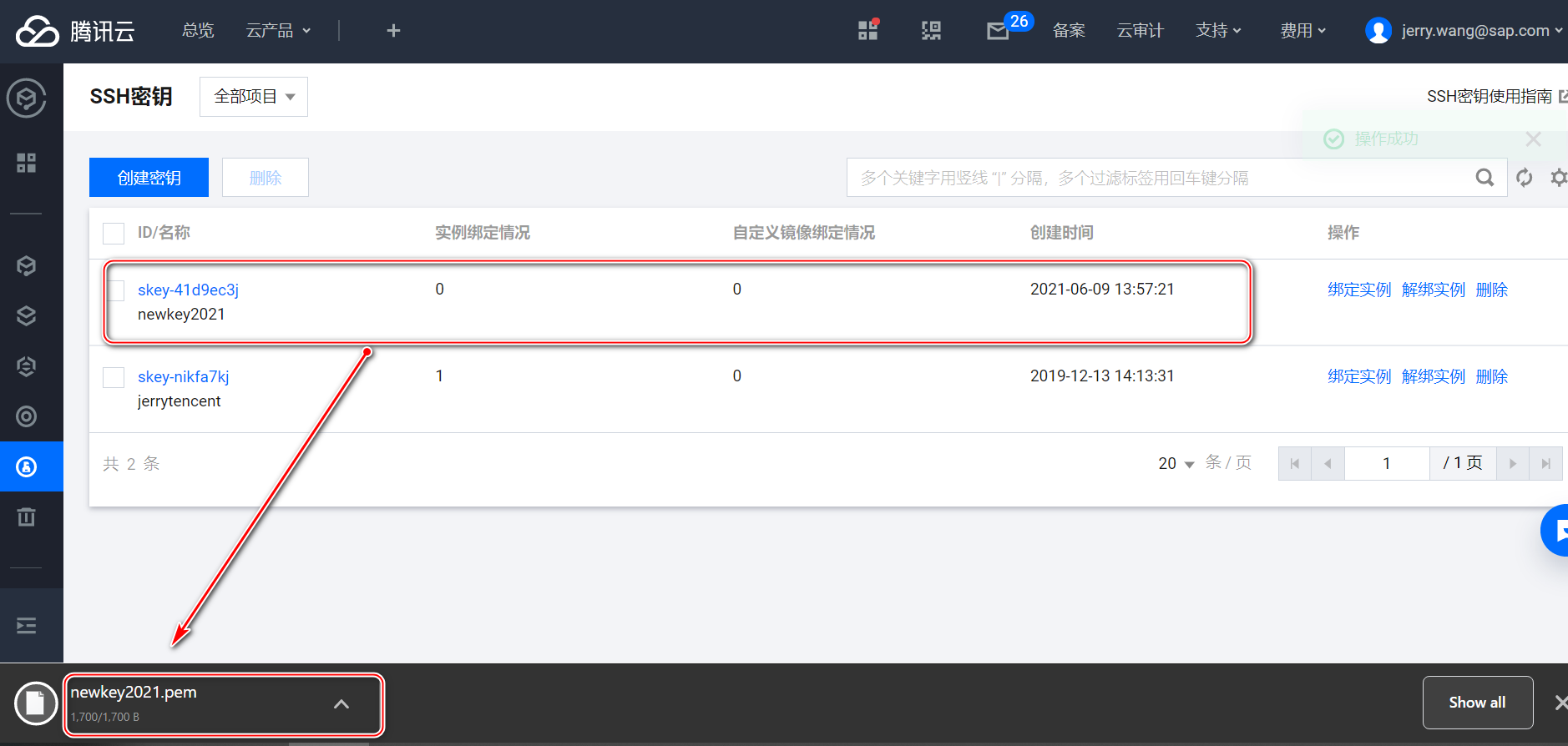Click 删除 in the skey-nikfa7kj row

coord(1492,376)
